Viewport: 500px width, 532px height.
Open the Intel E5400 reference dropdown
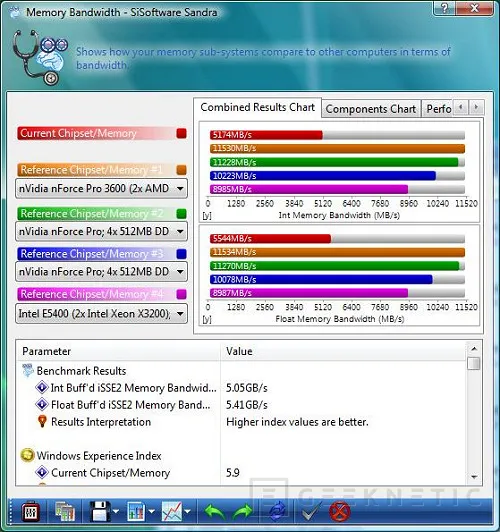(101, 314)
